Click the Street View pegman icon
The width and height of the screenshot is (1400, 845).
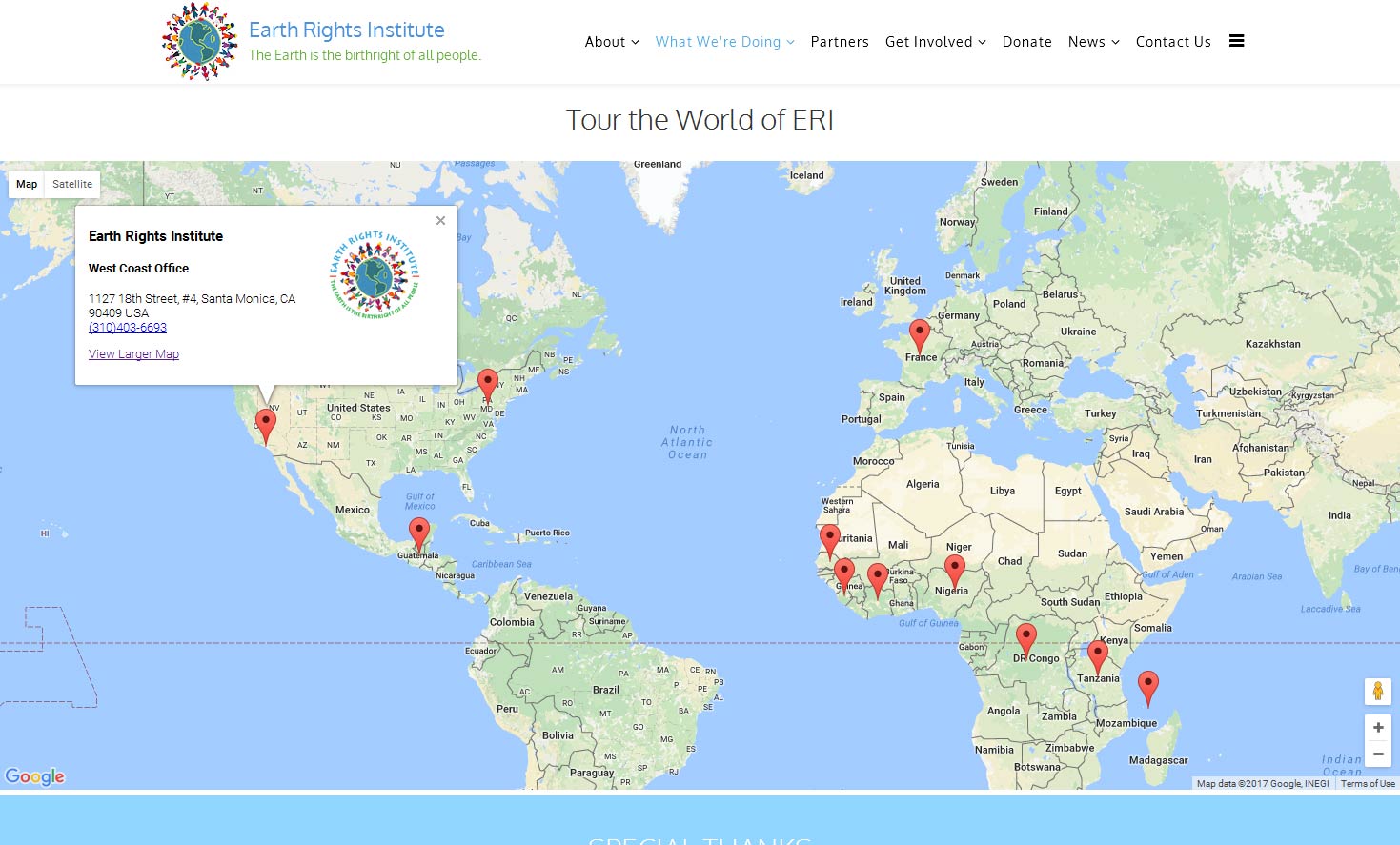click(x=1377, y=691)
